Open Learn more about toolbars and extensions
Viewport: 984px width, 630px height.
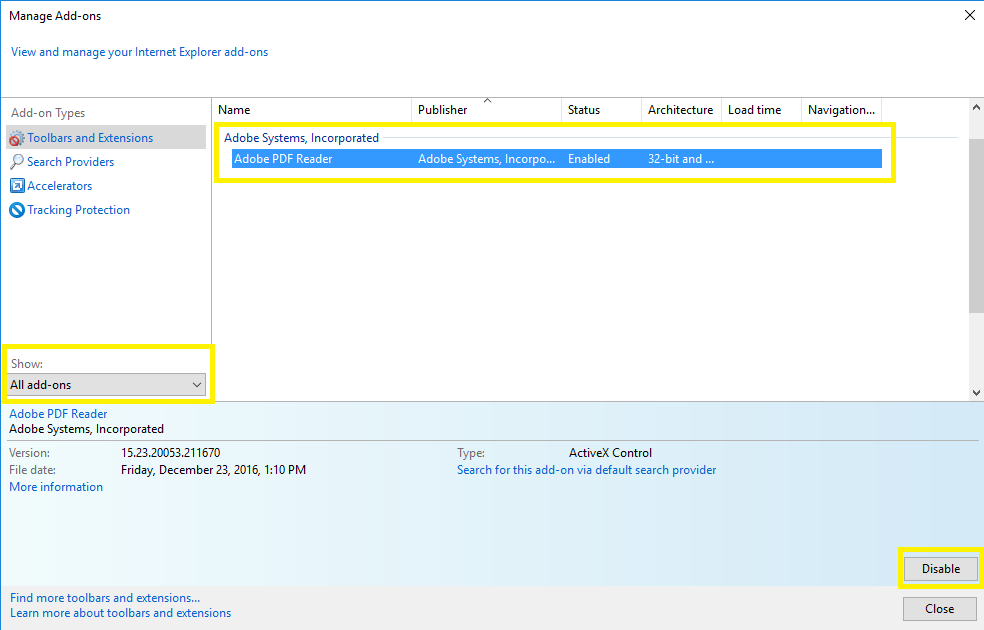[x=120, y=613]
